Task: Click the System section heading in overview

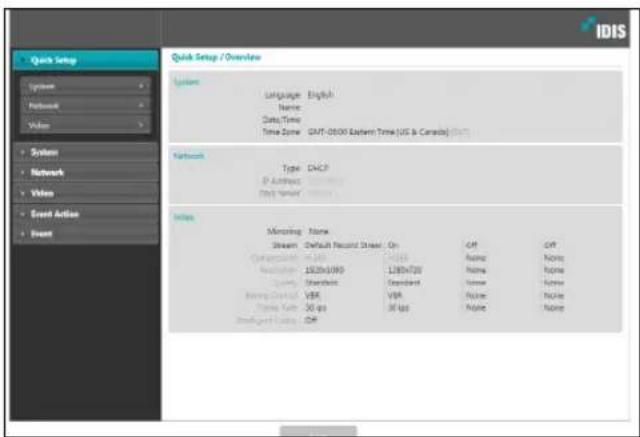Action: pyautogui.click(x=187, y=82)
